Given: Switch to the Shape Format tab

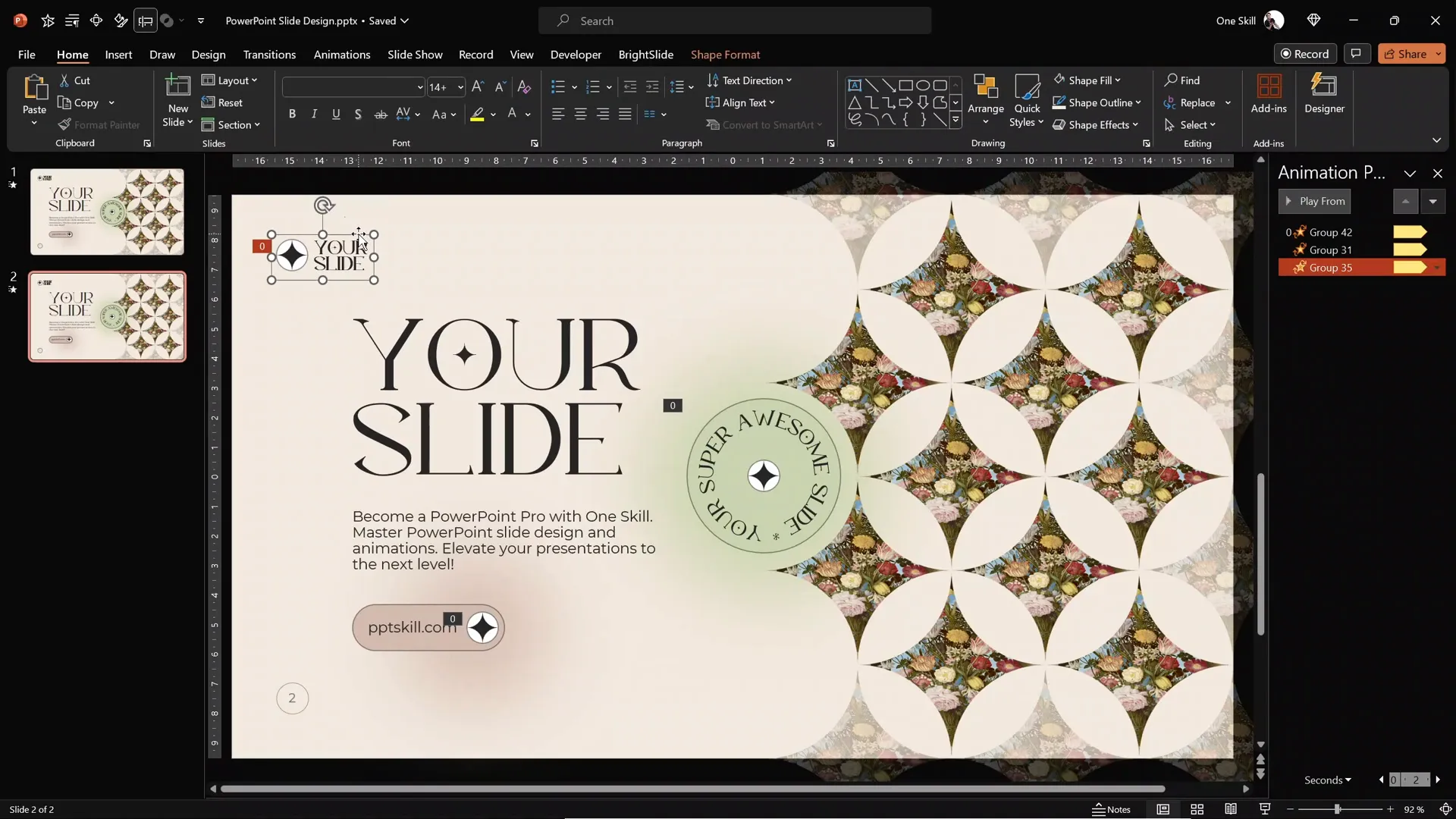Looking at the screenshot, I should (x=725, y=55).
